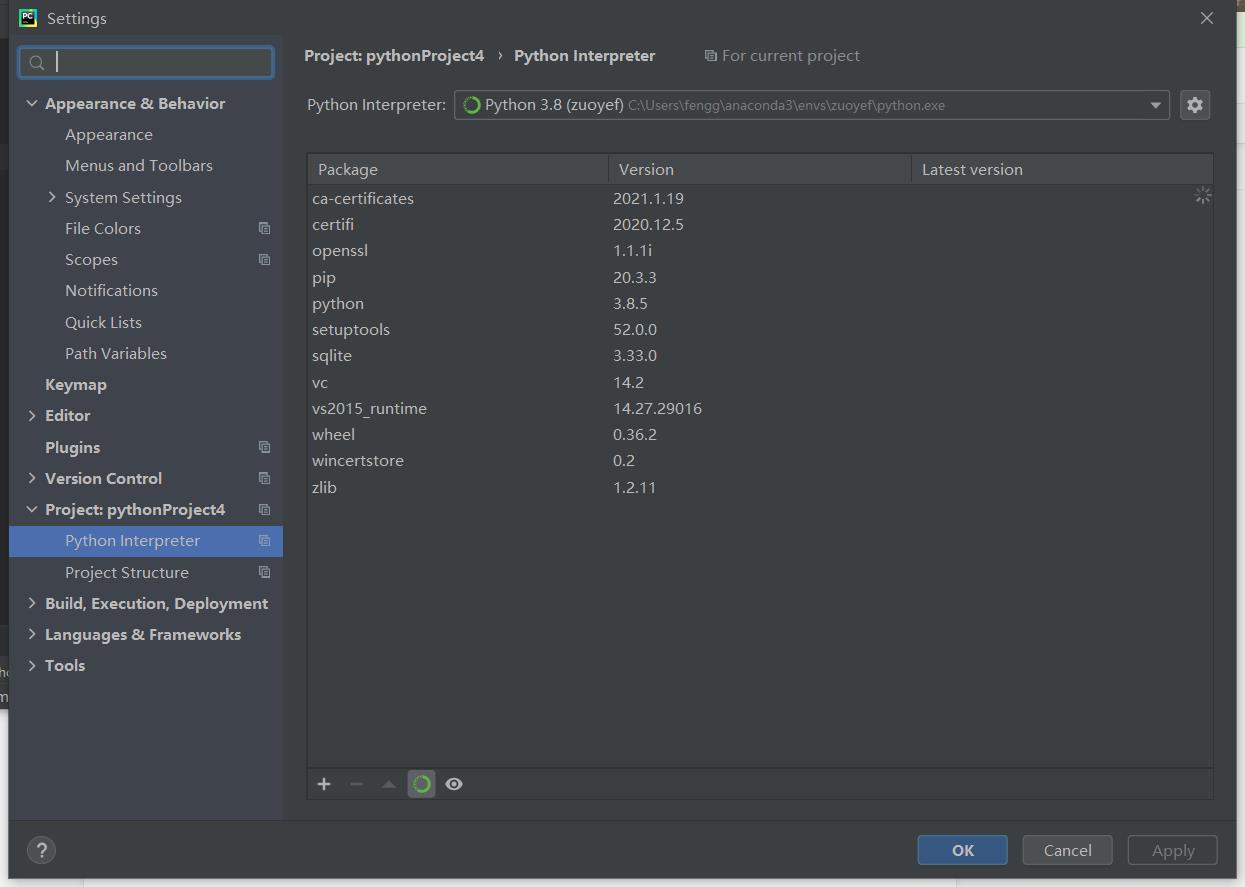Viewport: 1245px width, 887px height.
Task: Expand the Editor section
Action: tap(32, 415)
